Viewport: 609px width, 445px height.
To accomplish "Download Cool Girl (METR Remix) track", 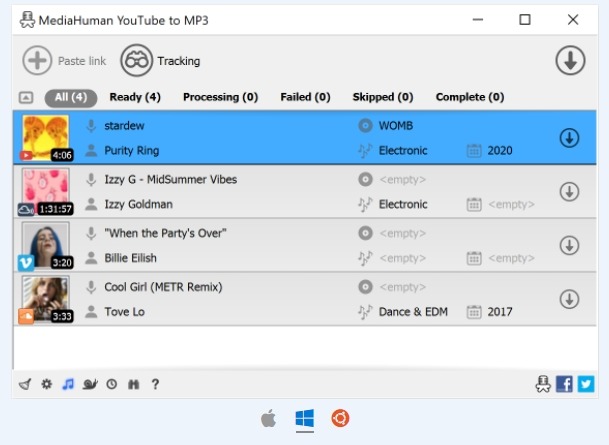I will [569, 299].
